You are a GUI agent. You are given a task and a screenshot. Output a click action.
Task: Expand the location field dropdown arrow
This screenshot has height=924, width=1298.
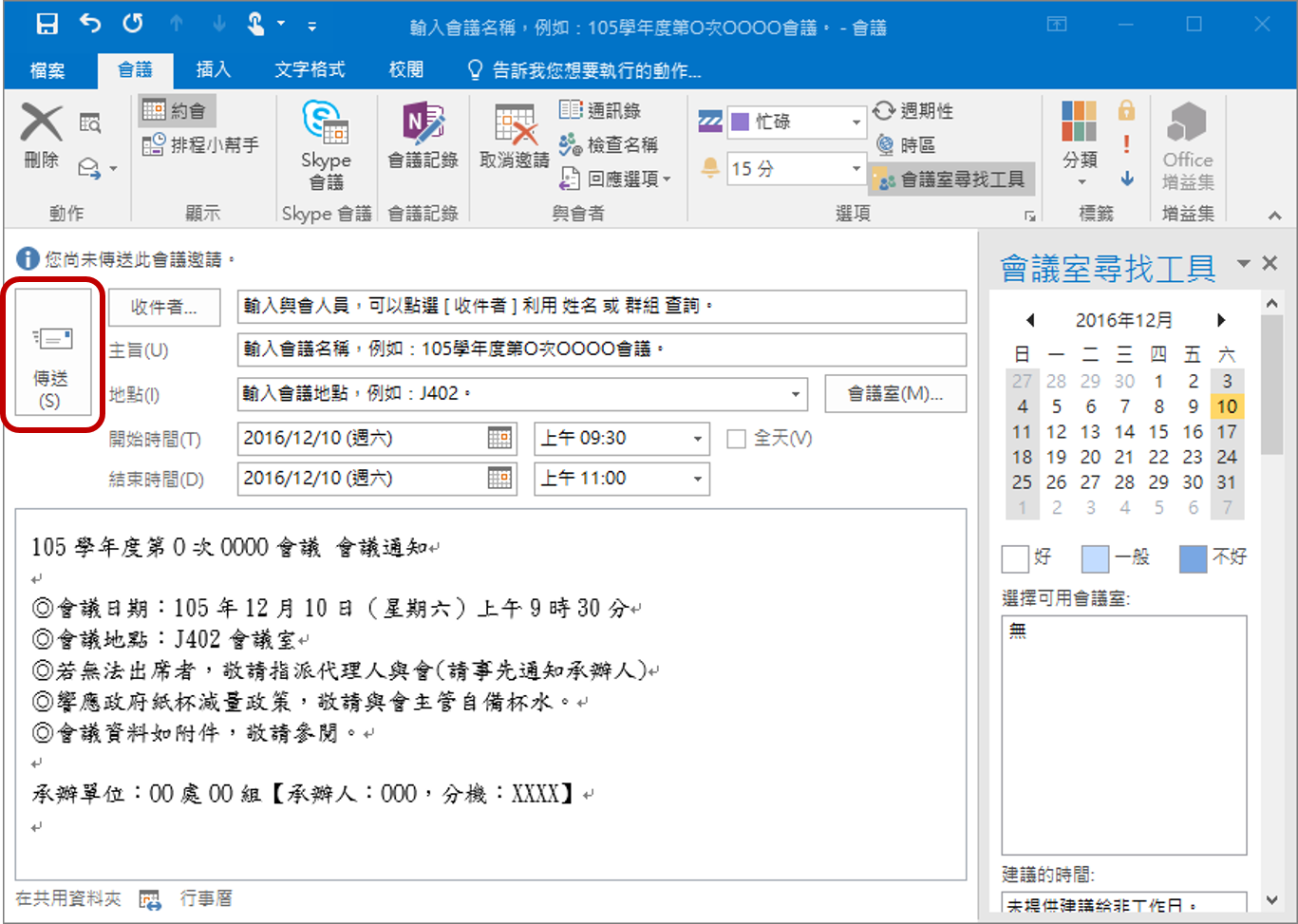(796, 393)
